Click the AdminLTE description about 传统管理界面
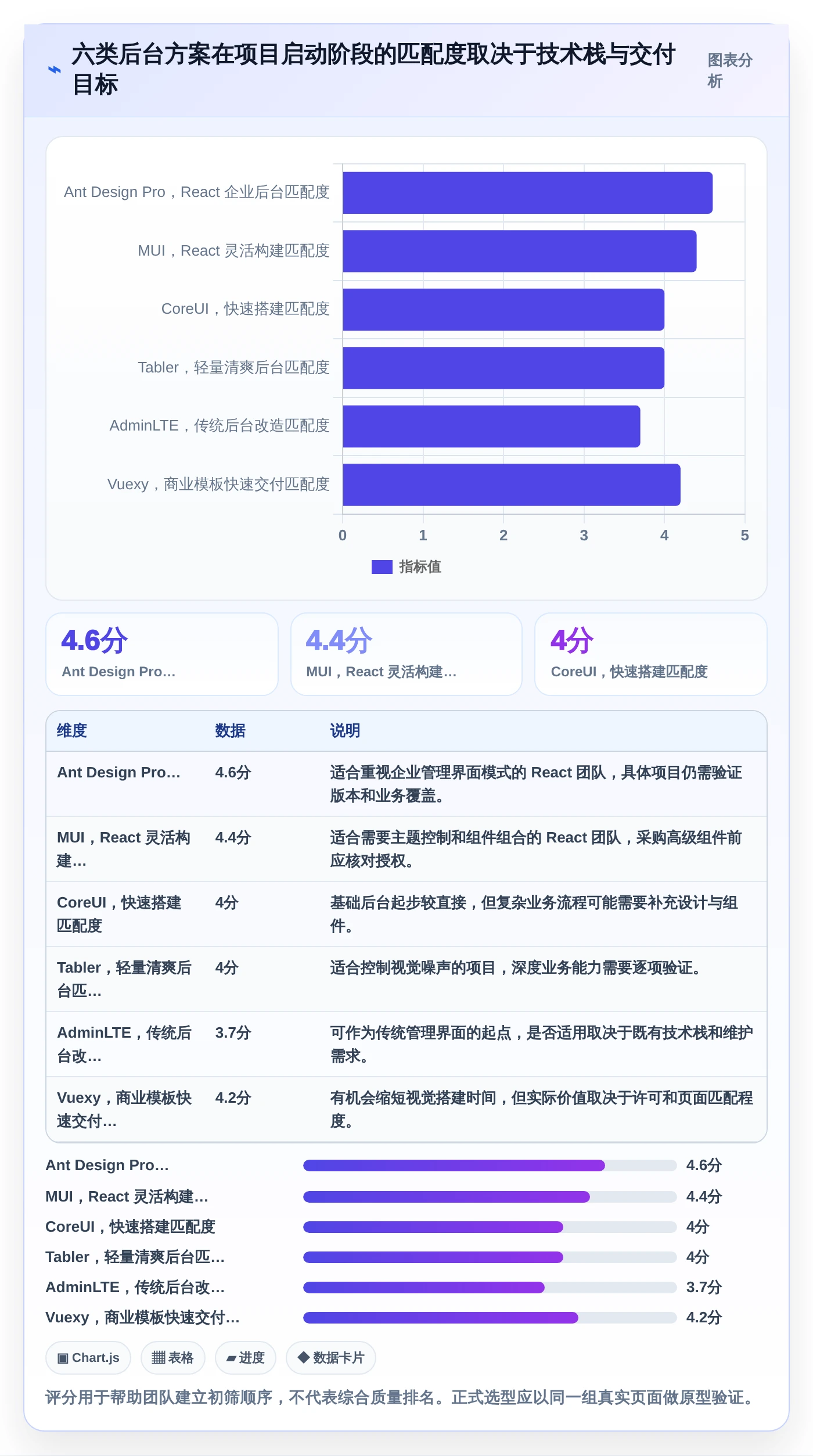 [x=541, y=1044]
